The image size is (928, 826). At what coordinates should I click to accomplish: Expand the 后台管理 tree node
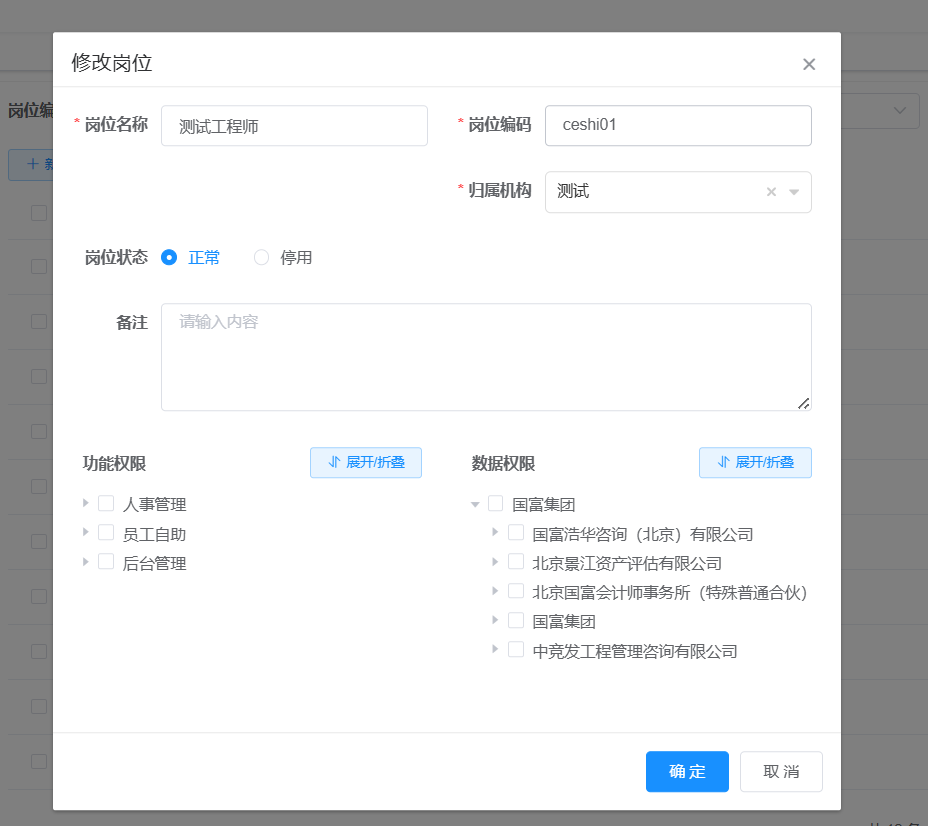(x=86, y=562)
